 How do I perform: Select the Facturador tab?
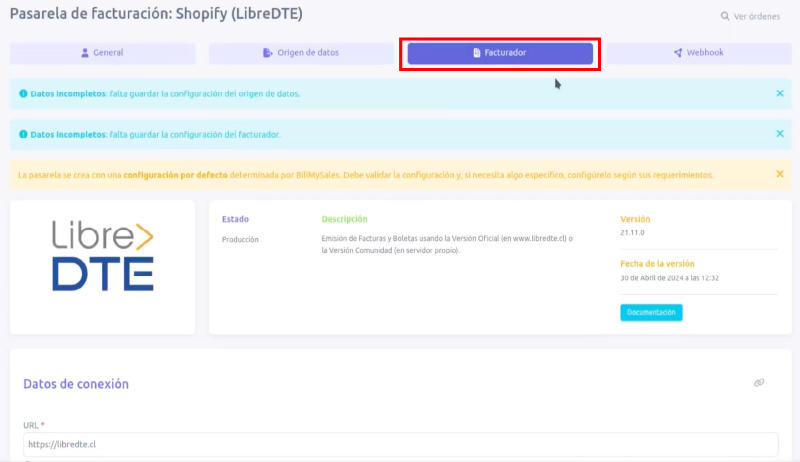500,53
